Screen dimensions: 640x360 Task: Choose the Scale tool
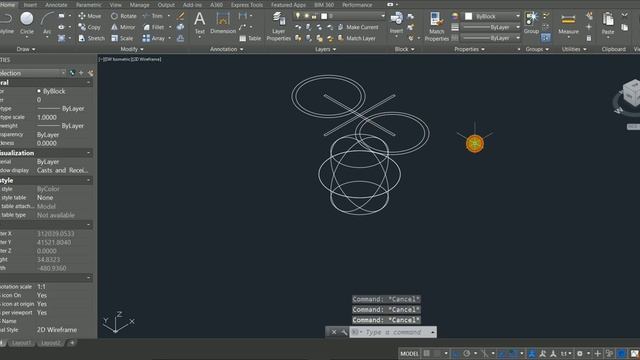122,38
